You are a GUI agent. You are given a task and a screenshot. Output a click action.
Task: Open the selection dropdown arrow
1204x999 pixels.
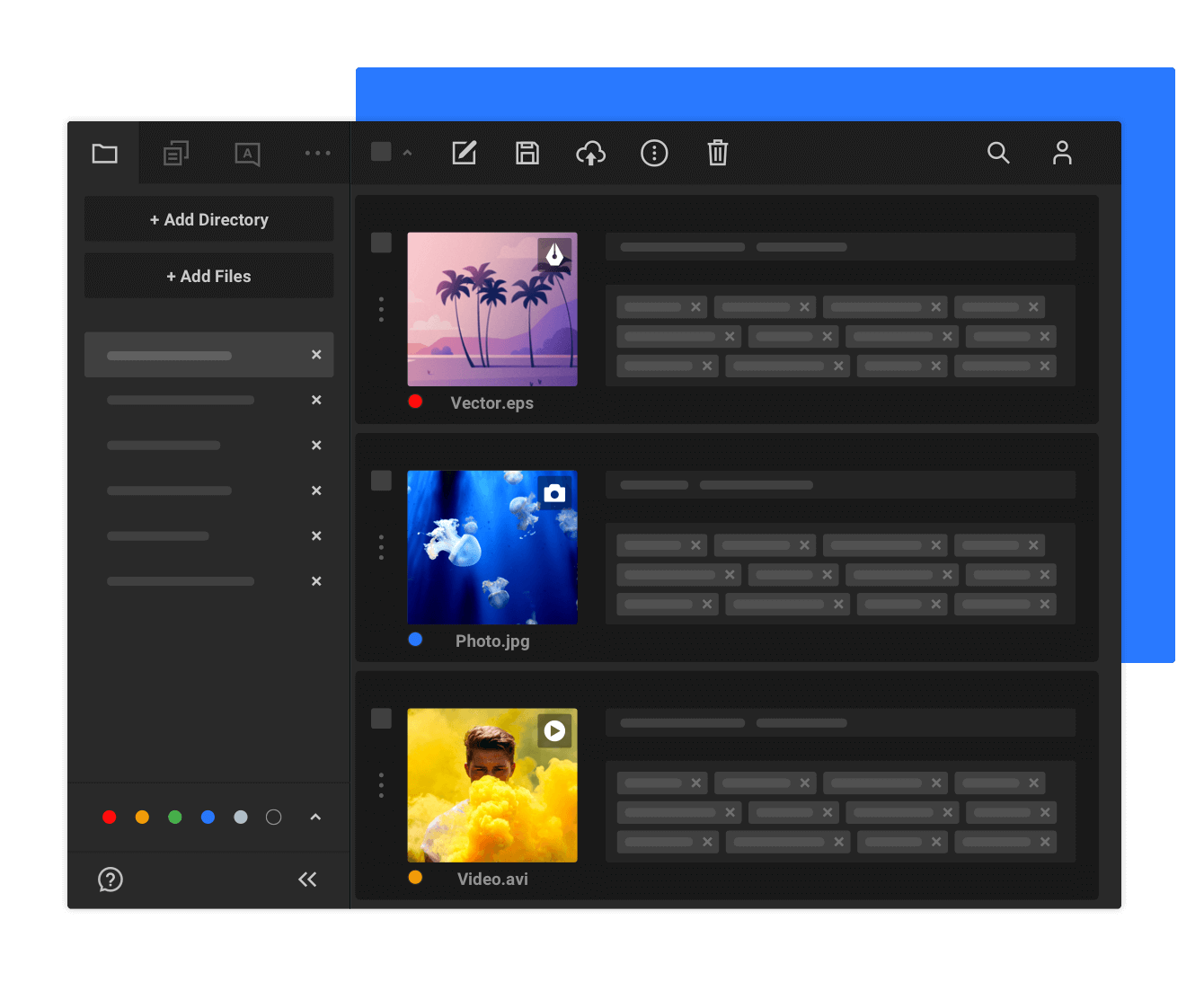[407, 152]
